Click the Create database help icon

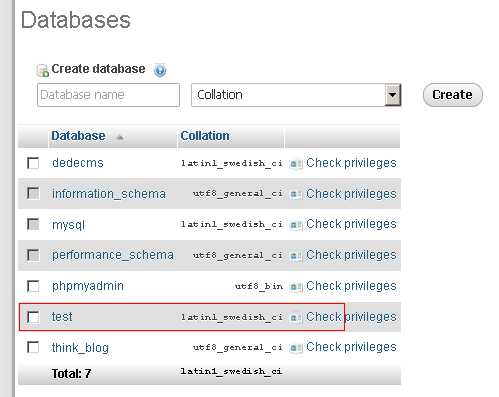pyautogui.click(x=160, y=70)
